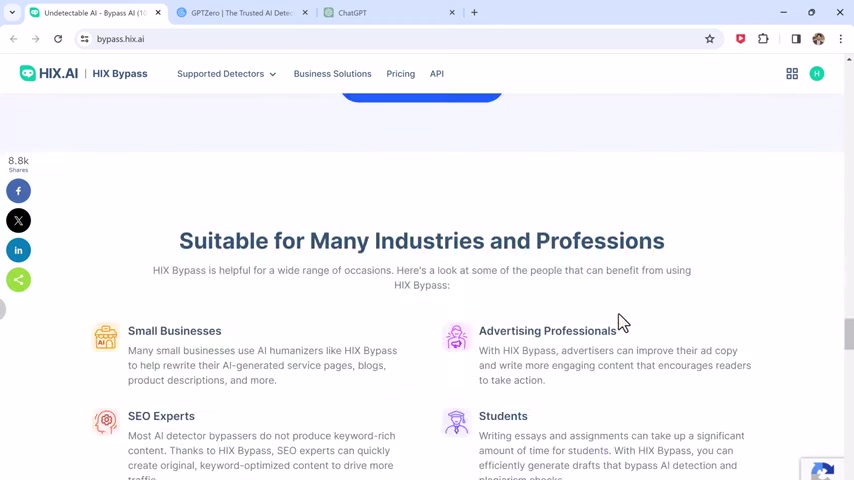Open a new browser tab
854x480 pixels.
pyautogui.click(x=474, y=13)
